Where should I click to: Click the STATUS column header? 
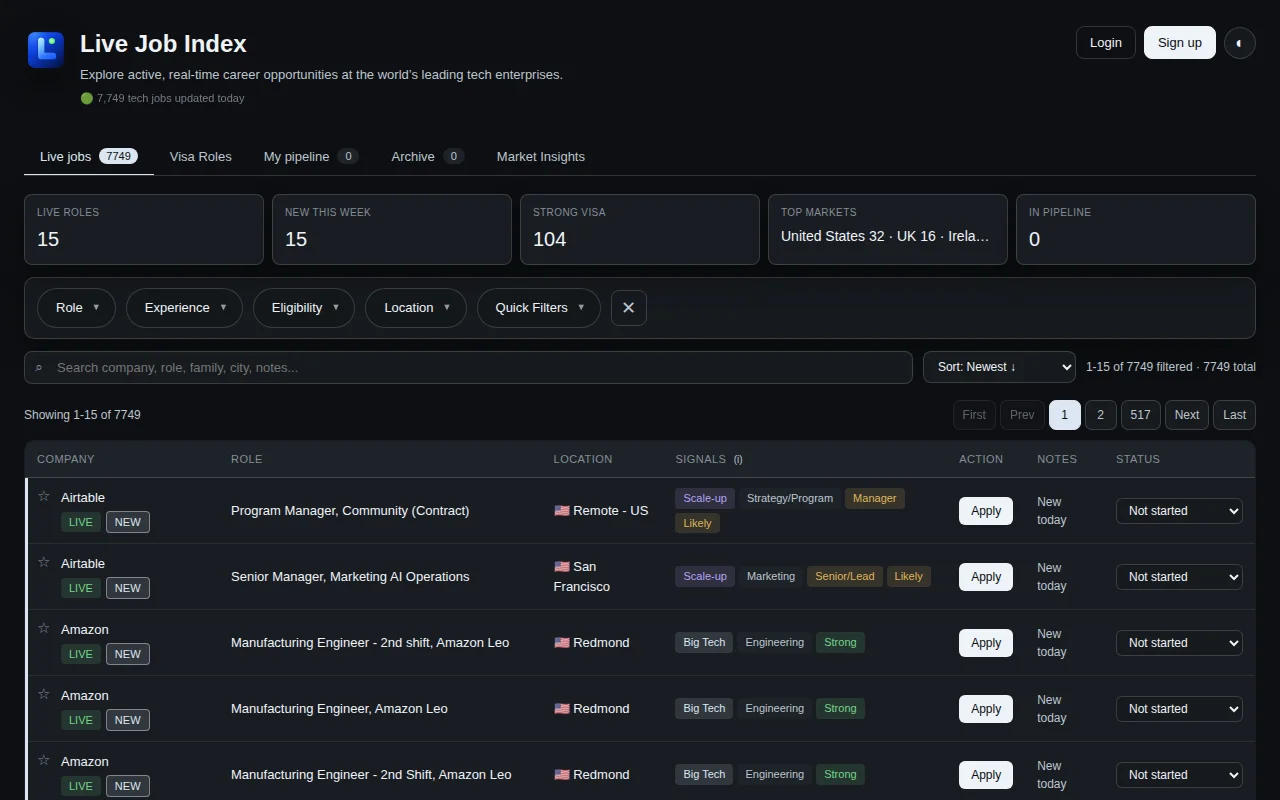click(1138, 459)
